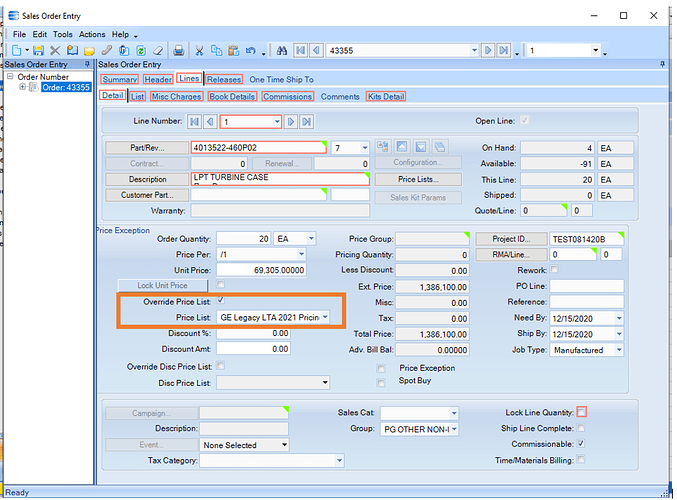
Task: Click first icon beside Part revision dropdown
Action: pos(382,147)
